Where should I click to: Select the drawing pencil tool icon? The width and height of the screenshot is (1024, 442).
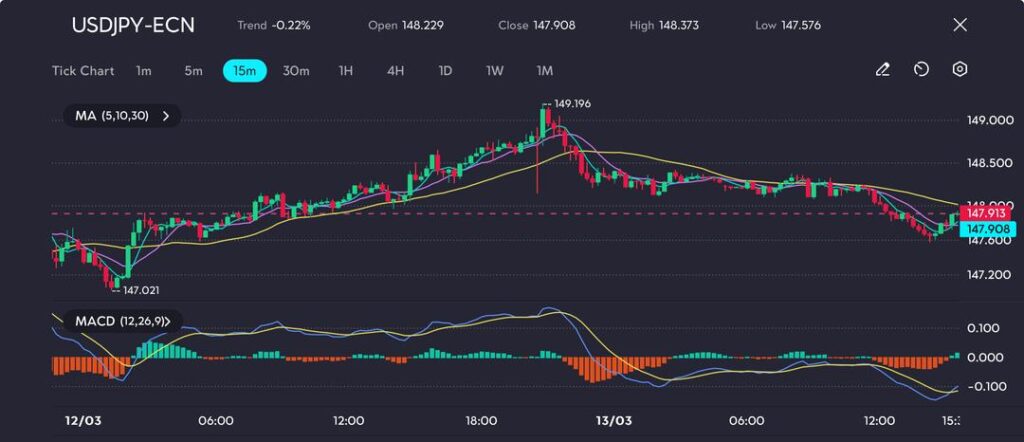point(882,70)
